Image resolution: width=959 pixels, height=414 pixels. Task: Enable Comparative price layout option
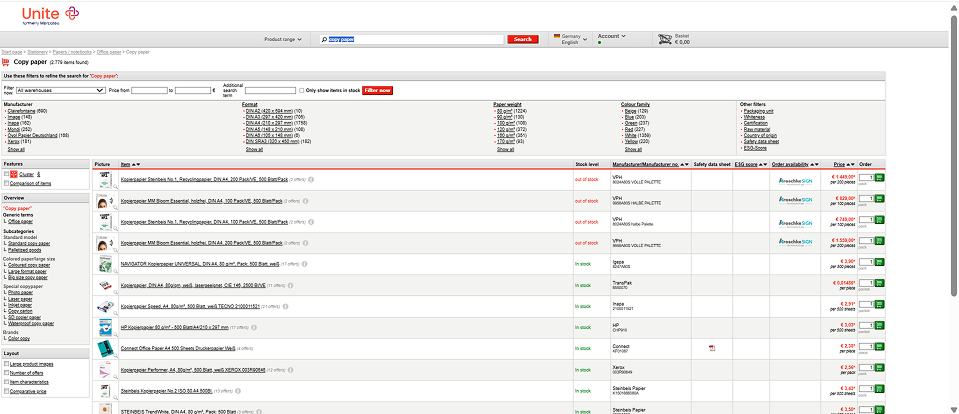6,391
